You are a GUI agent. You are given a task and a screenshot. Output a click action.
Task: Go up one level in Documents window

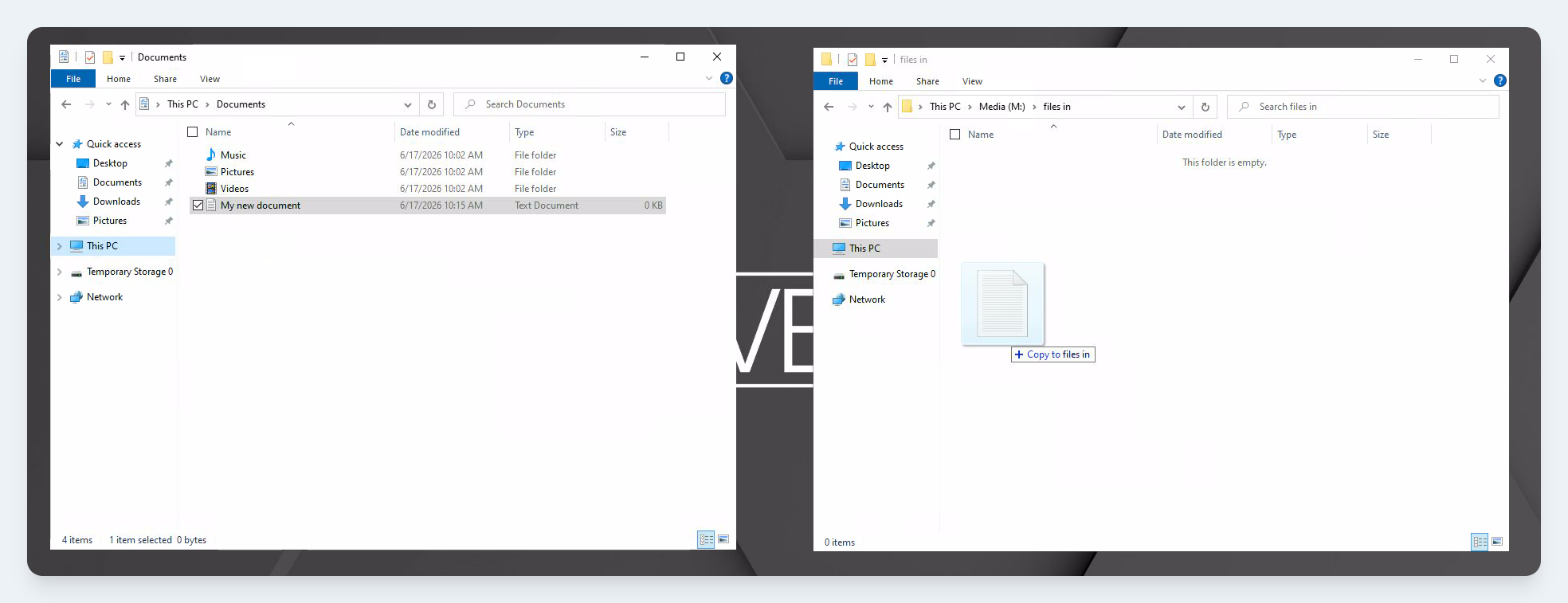[125, 104]
